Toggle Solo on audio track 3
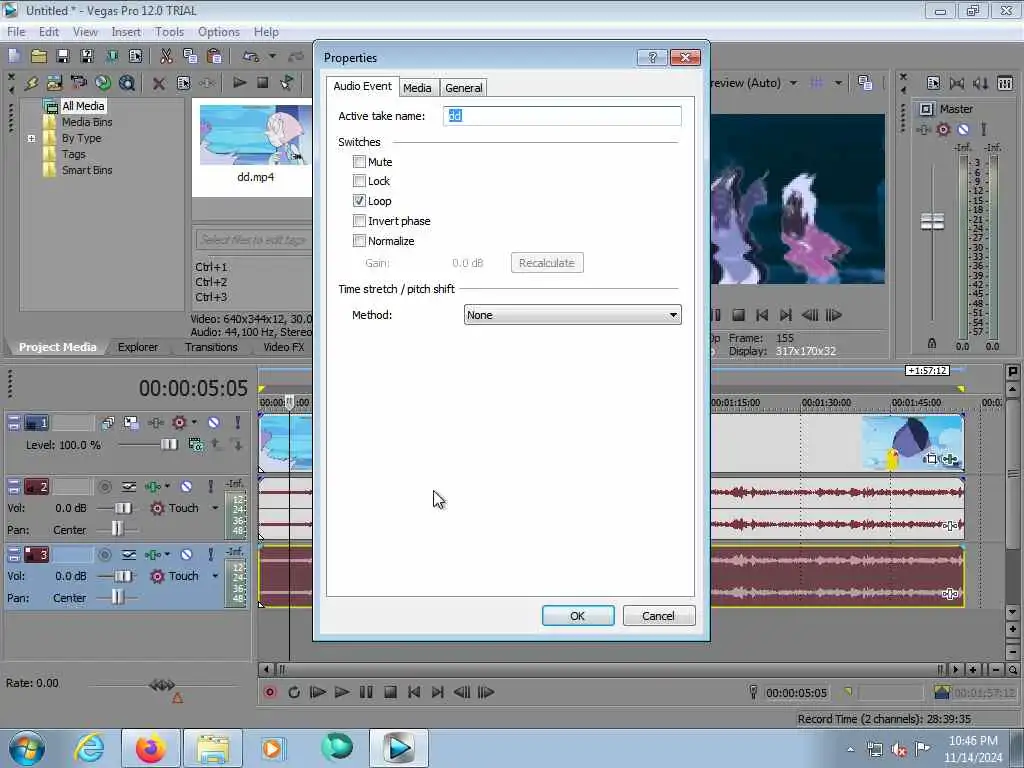Viewport: 1024px width, 768px height. tap(210, 554)
